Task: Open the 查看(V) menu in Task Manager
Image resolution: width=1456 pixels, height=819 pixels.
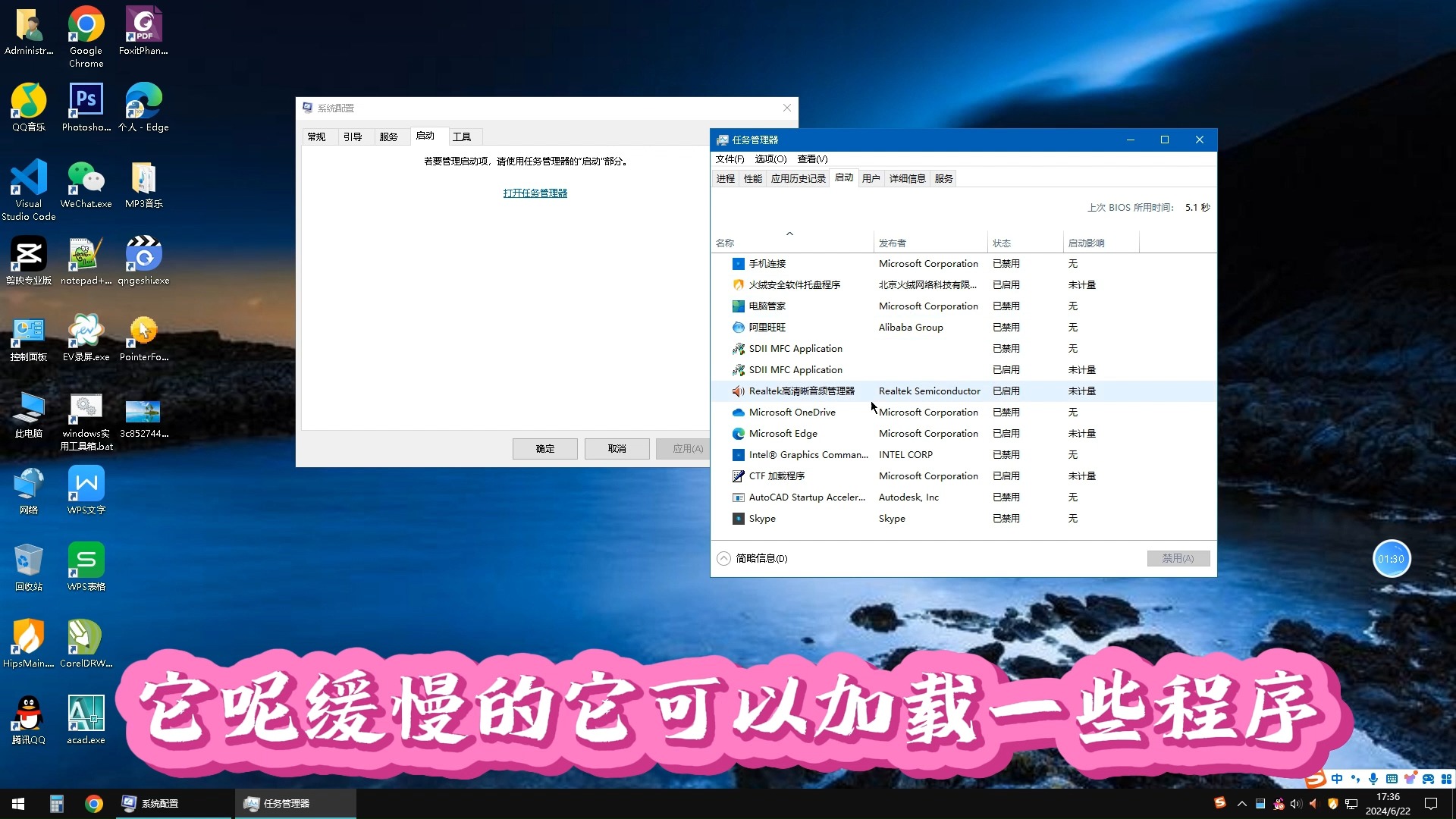Action: 811,158
